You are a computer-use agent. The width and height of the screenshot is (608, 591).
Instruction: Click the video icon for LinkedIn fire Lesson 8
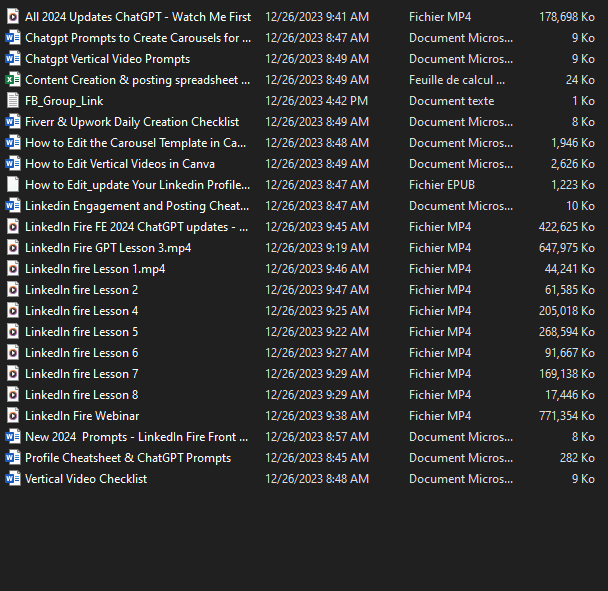13,395
